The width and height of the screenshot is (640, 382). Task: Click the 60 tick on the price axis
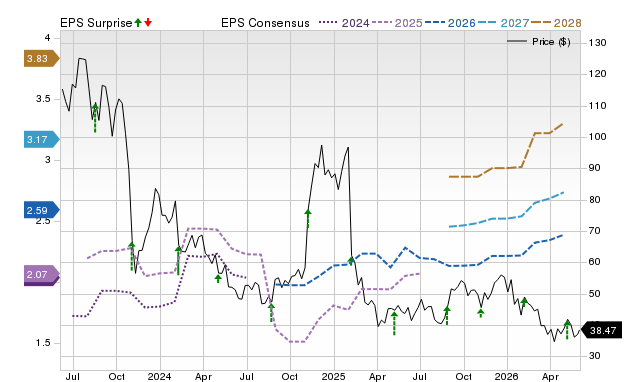tap(595, 262)
